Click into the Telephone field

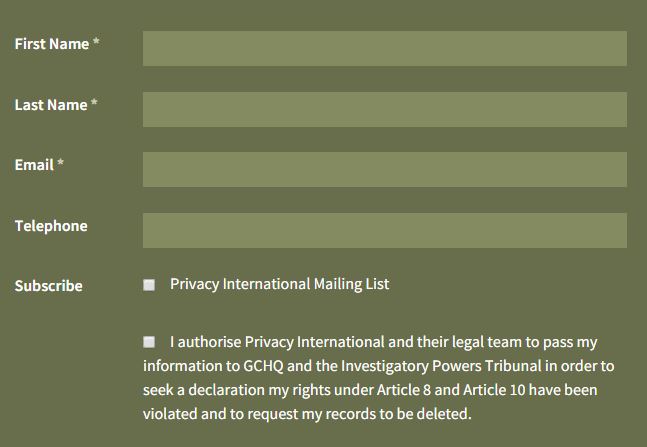click(x=384, y=230)
